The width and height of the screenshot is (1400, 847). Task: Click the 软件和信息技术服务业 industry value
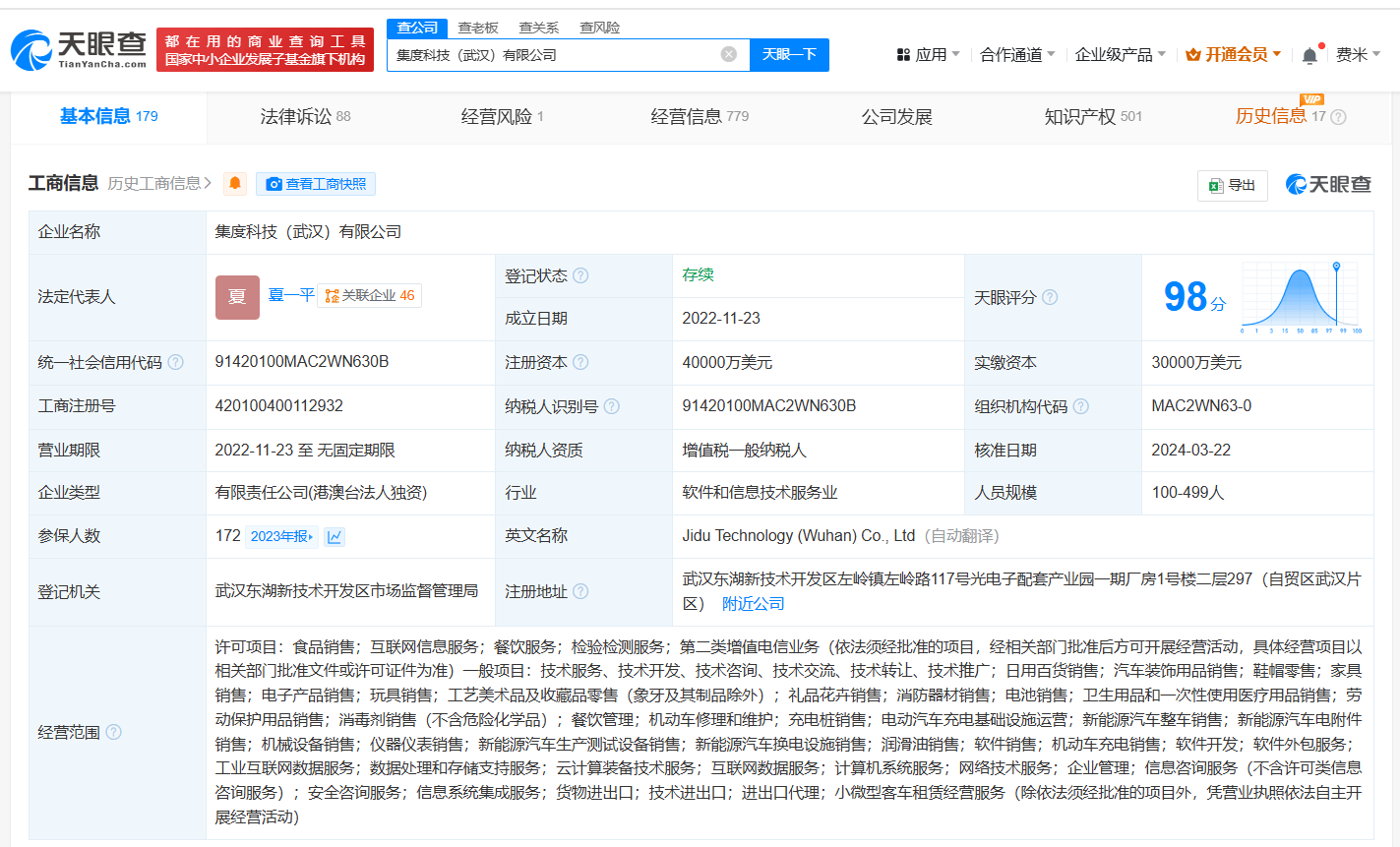[x=760, y=493]
